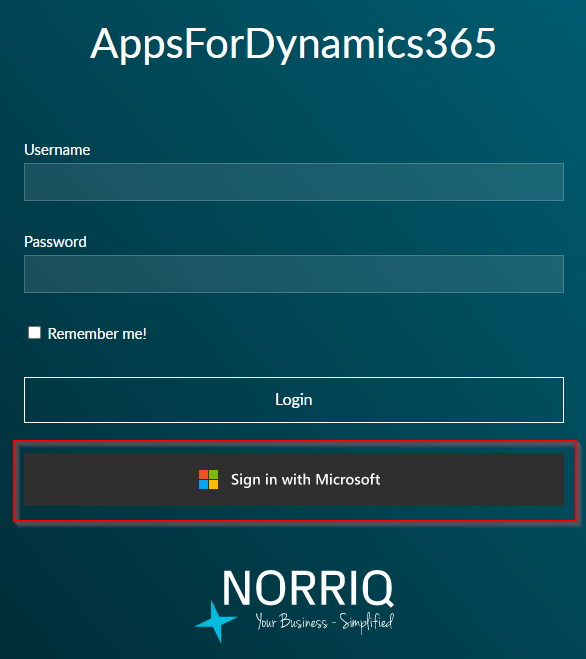Click the green square of Microsoft logo

[214, 474]
